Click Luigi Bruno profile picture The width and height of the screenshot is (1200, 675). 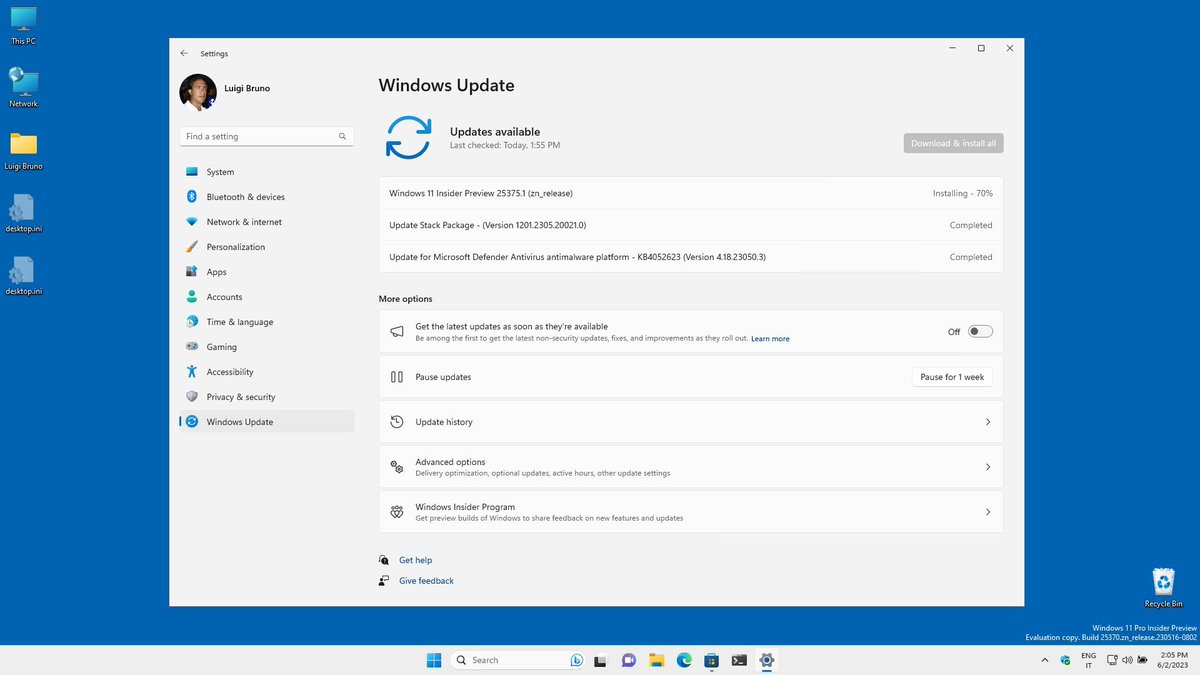pos(198,92)
